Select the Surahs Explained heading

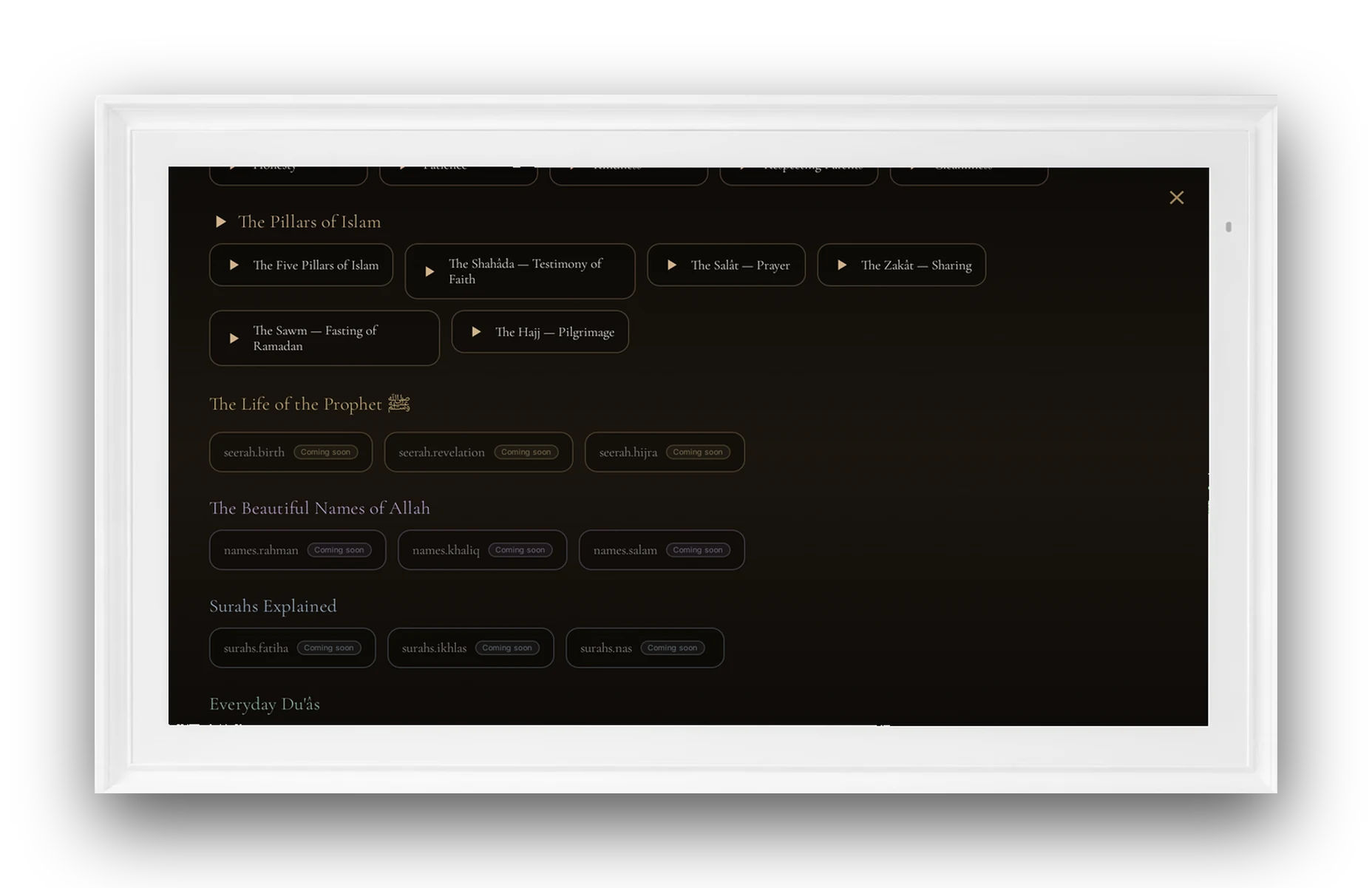click(273, 606)
